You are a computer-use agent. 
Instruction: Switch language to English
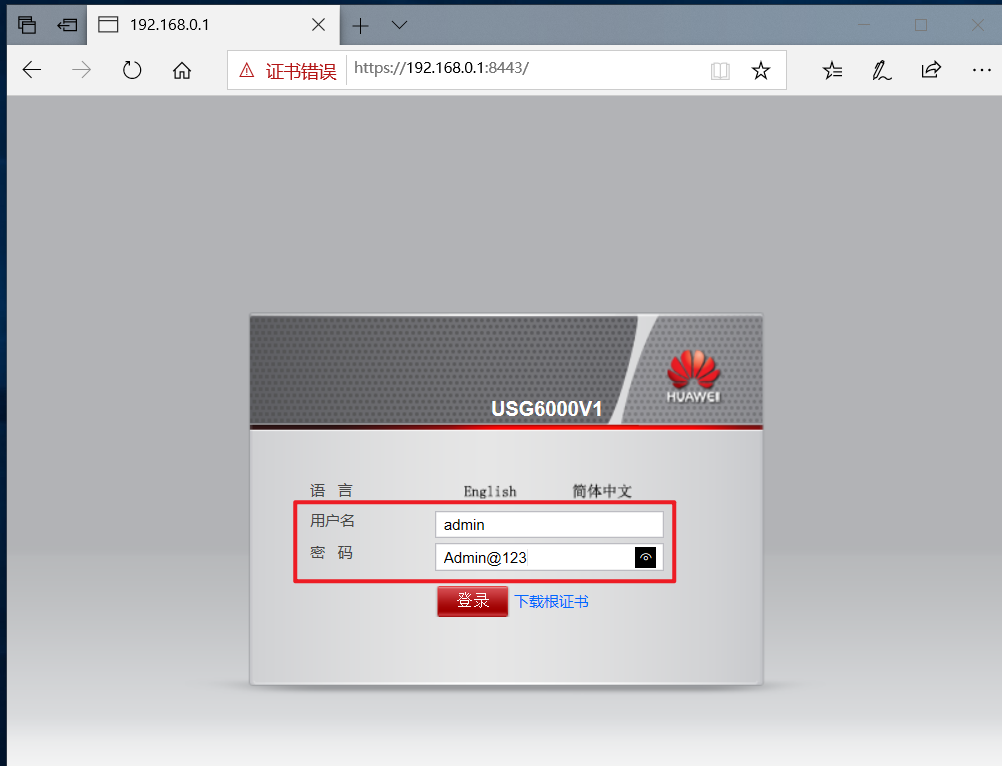click(x=490, y=491)
